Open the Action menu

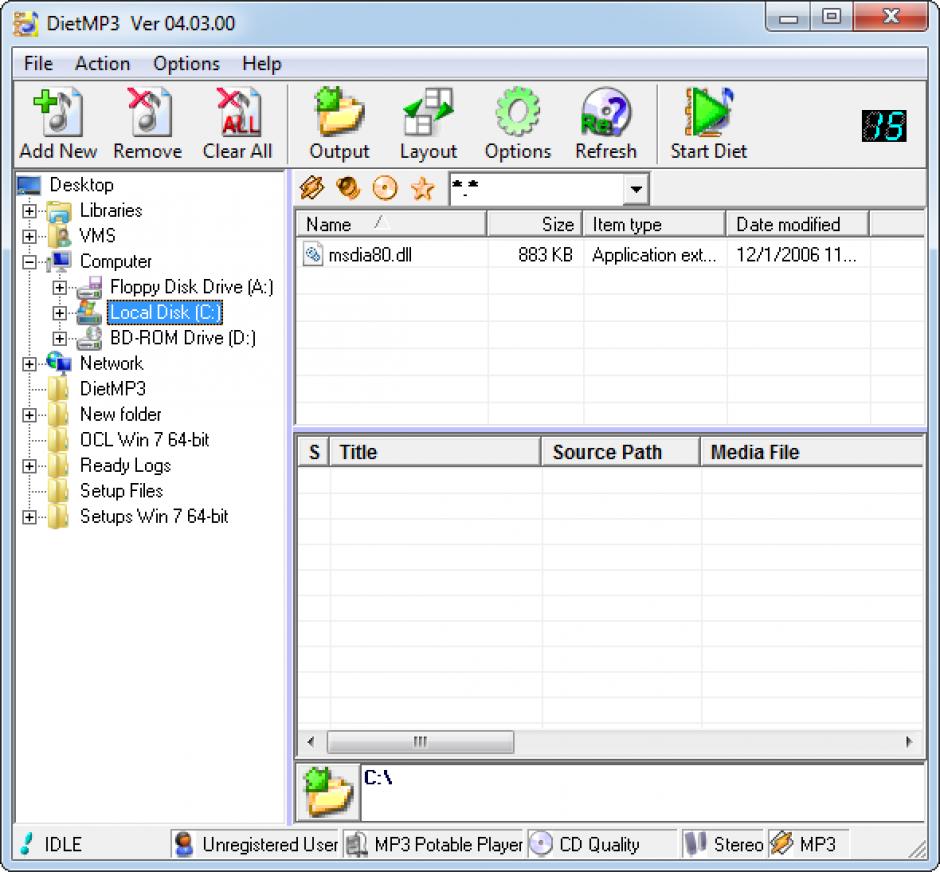(x=103, y=63)
